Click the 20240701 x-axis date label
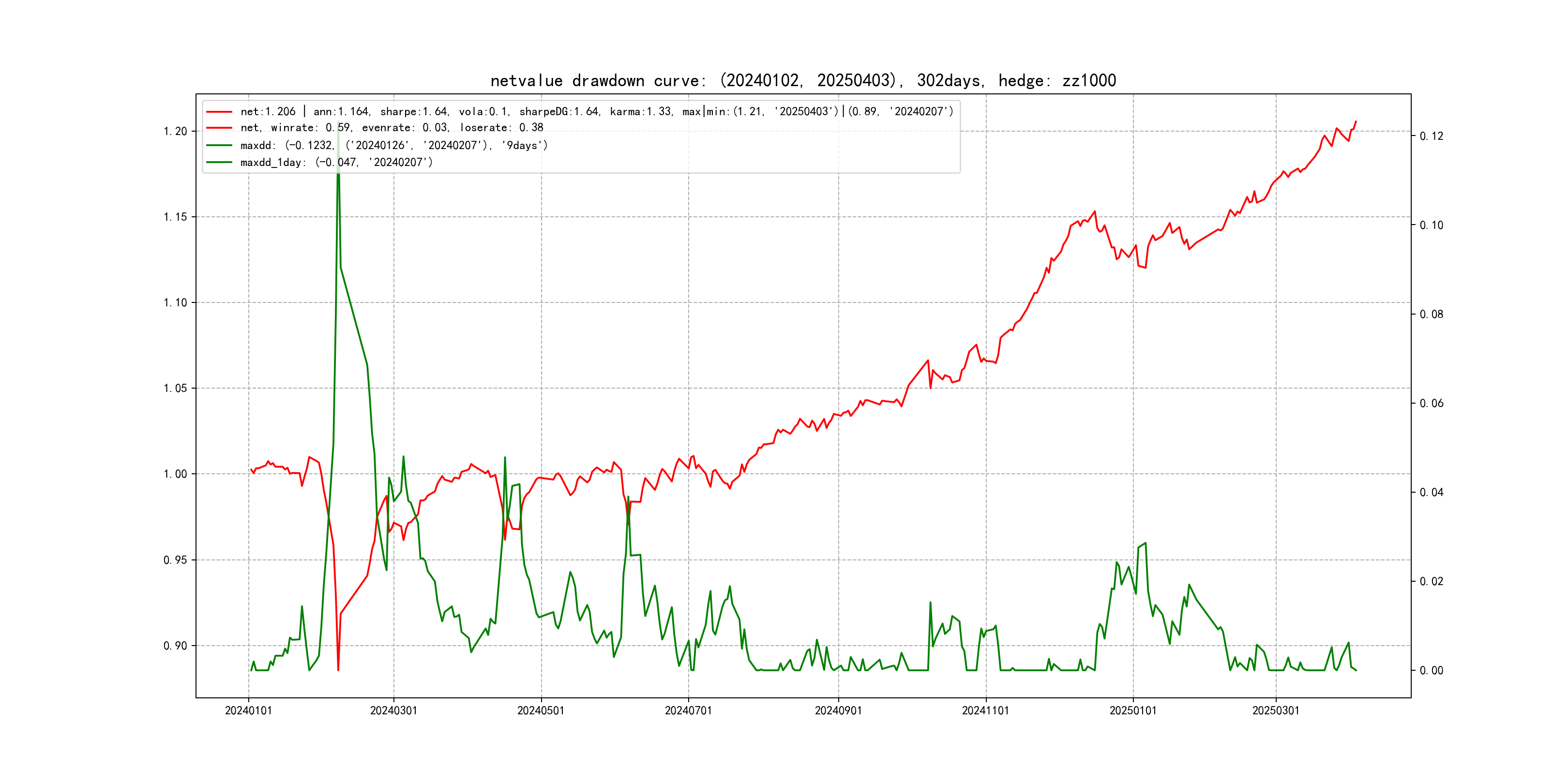The width and height of the screenshot is (1568, 784). tap(688, 710)
